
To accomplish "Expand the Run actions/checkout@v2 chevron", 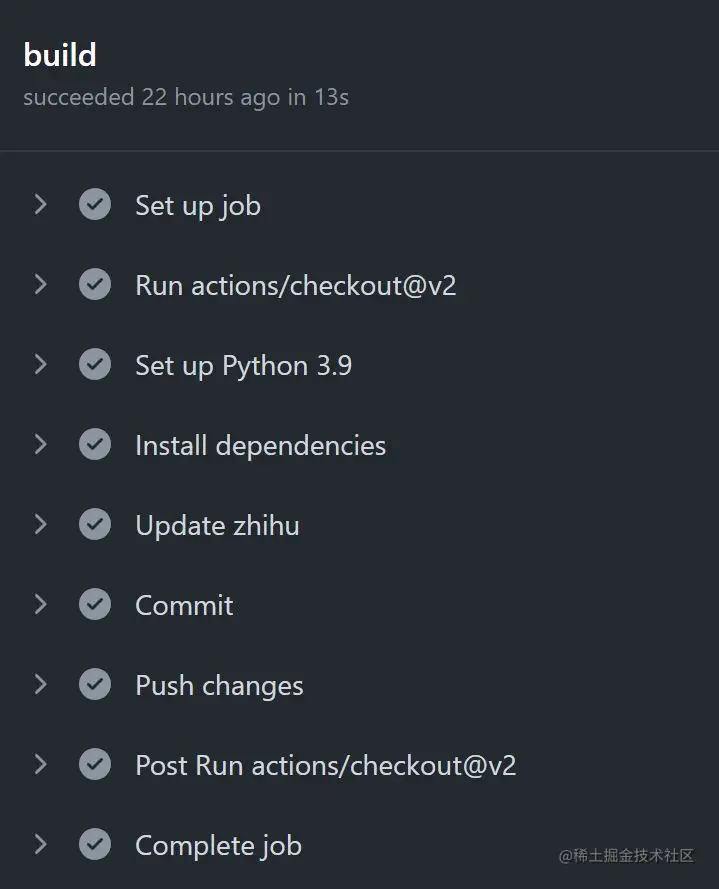I will pyautogui.click(x=41, y=285).
